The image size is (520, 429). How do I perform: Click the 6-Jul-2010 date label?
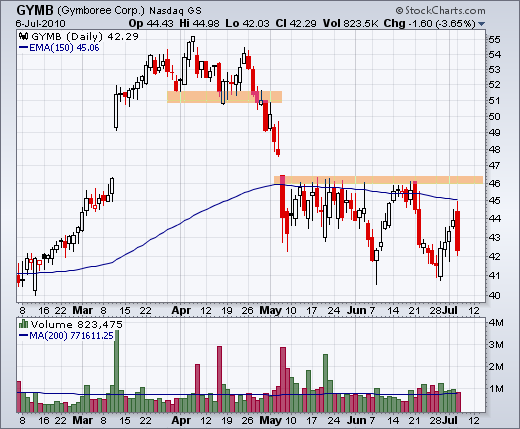click(x=41, y=24)
